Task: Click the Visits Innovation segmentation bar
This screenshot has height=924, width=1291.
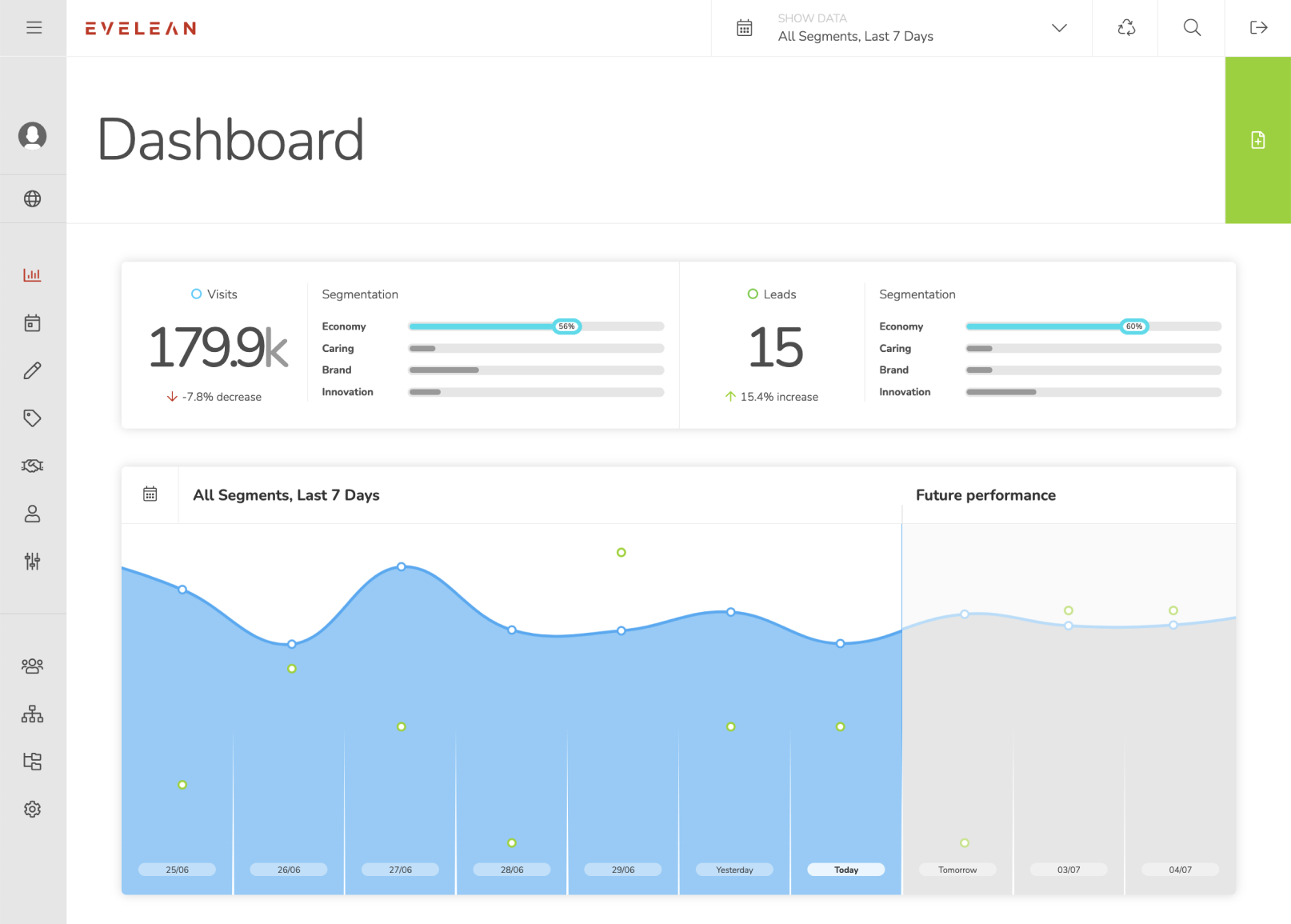Action: [x=536, y=392]
